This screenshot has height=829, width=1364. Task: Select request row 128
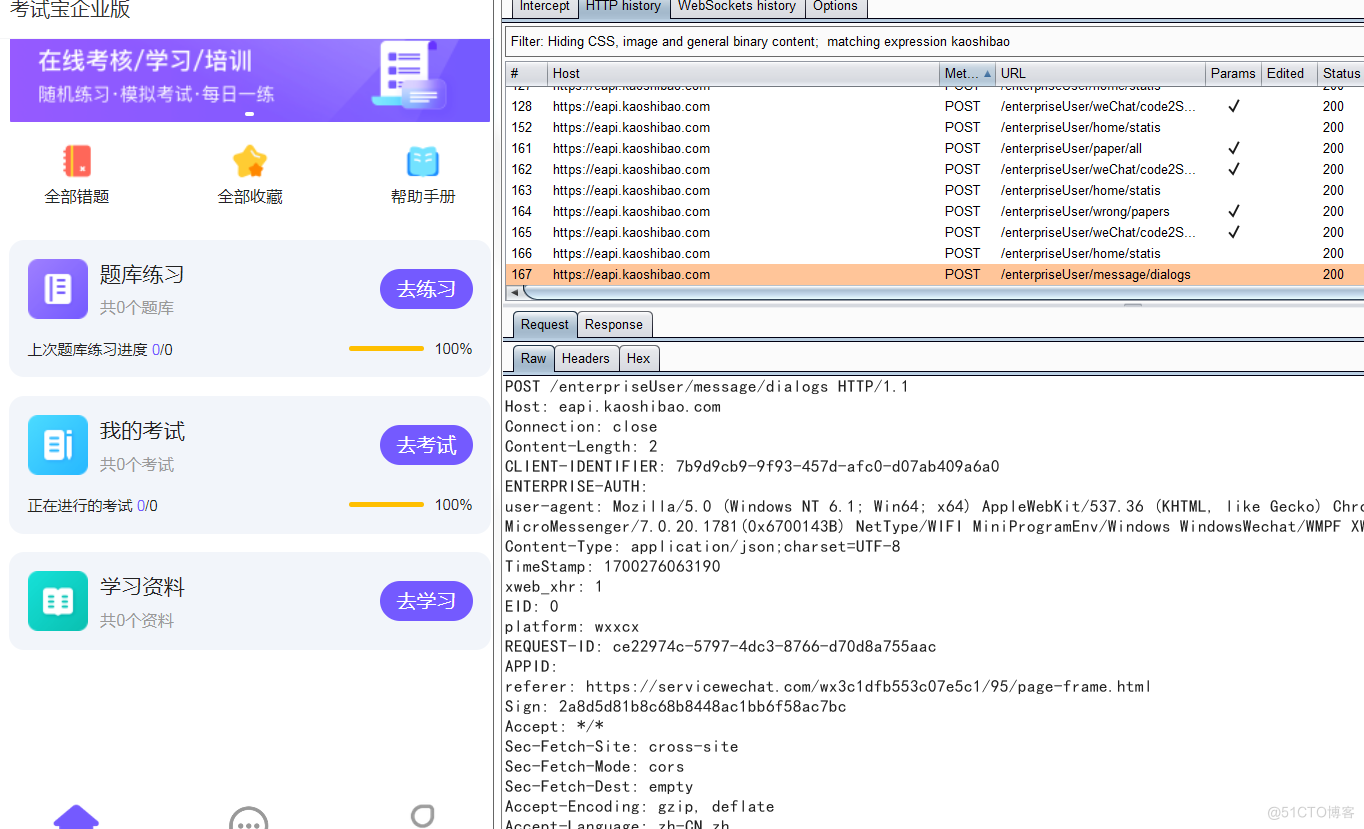coord(934,106)
